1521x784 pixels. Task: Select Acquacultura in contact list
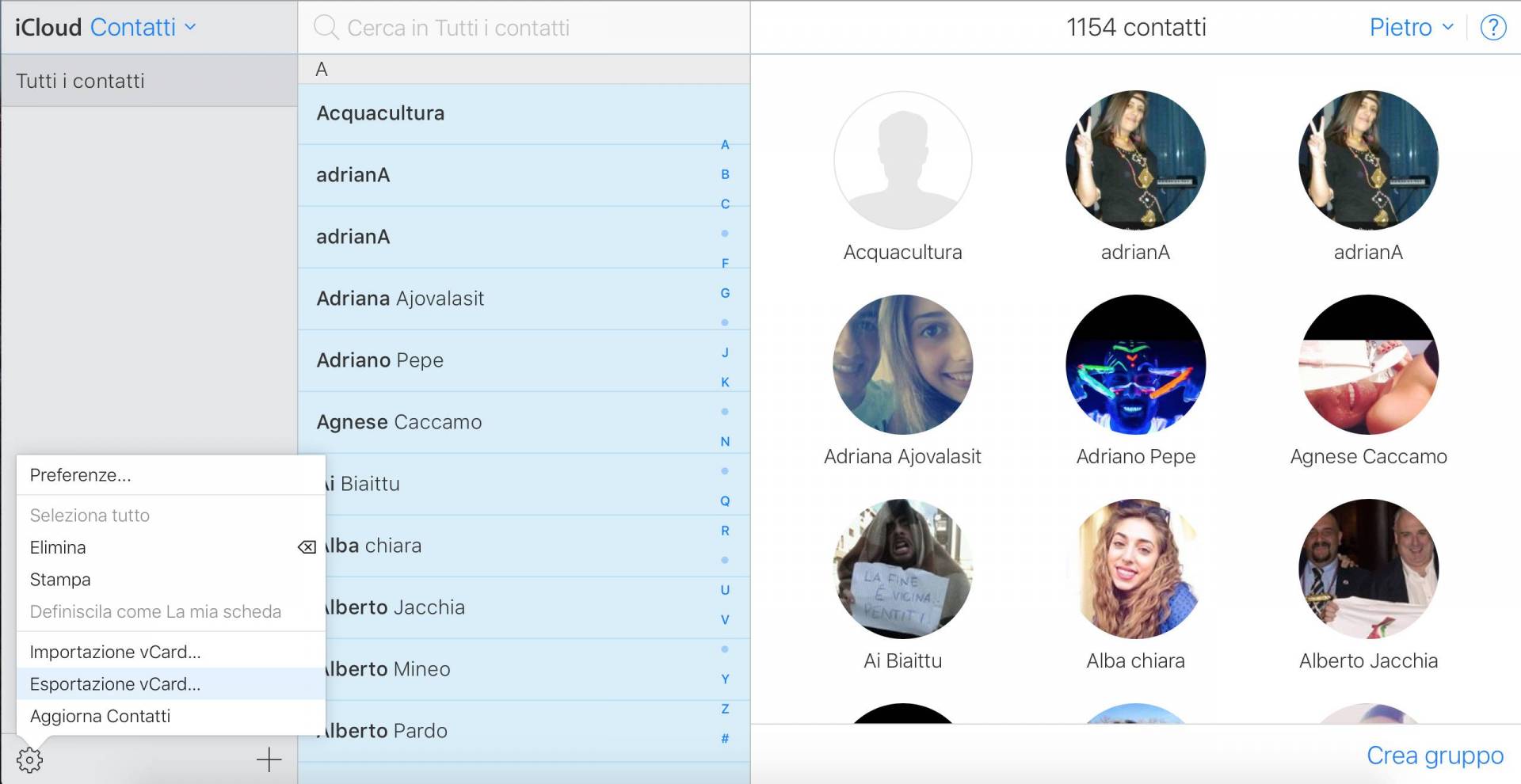[524, 114]
